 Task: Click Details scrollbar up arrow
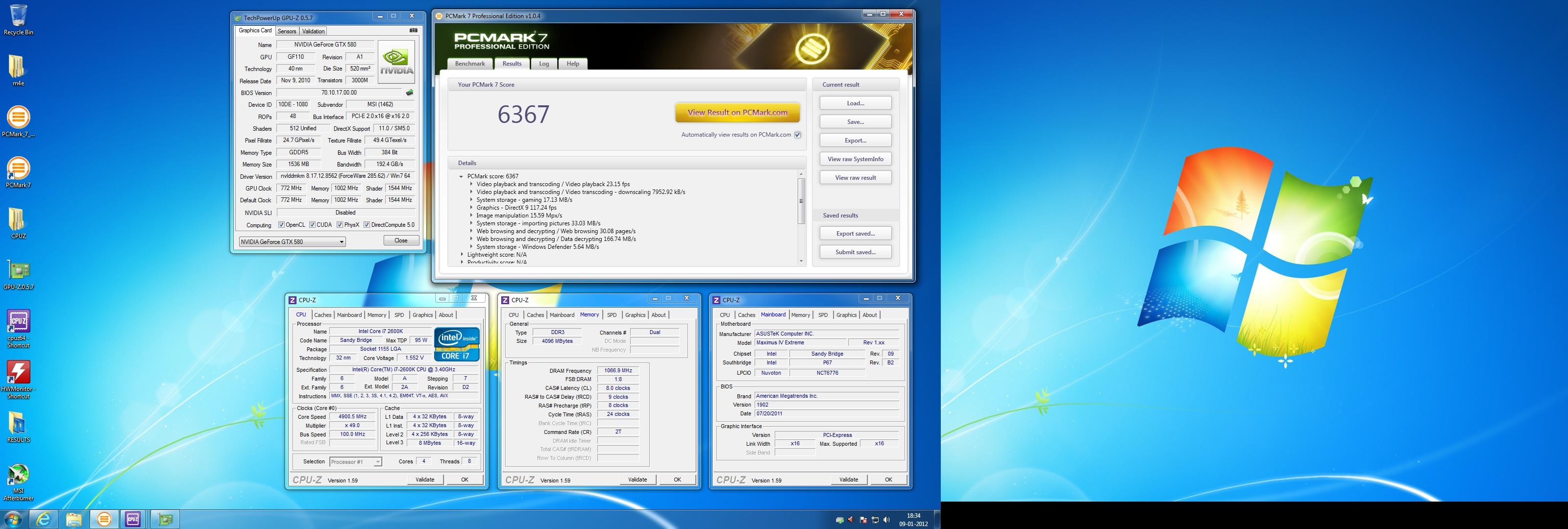point(801,174)
